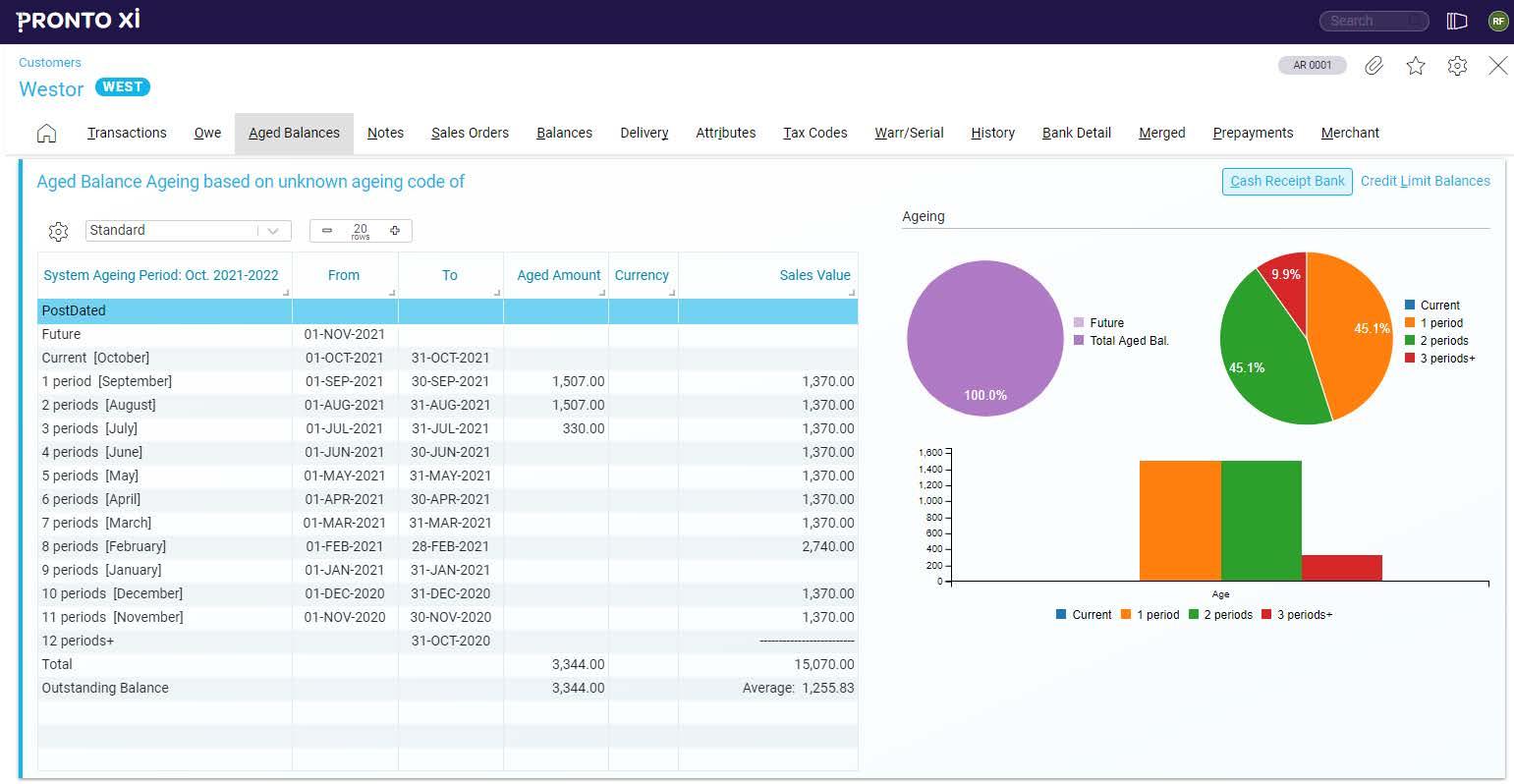1514x784 pixels.
Task: Click inside the Search field
Action: (1373, 20)
